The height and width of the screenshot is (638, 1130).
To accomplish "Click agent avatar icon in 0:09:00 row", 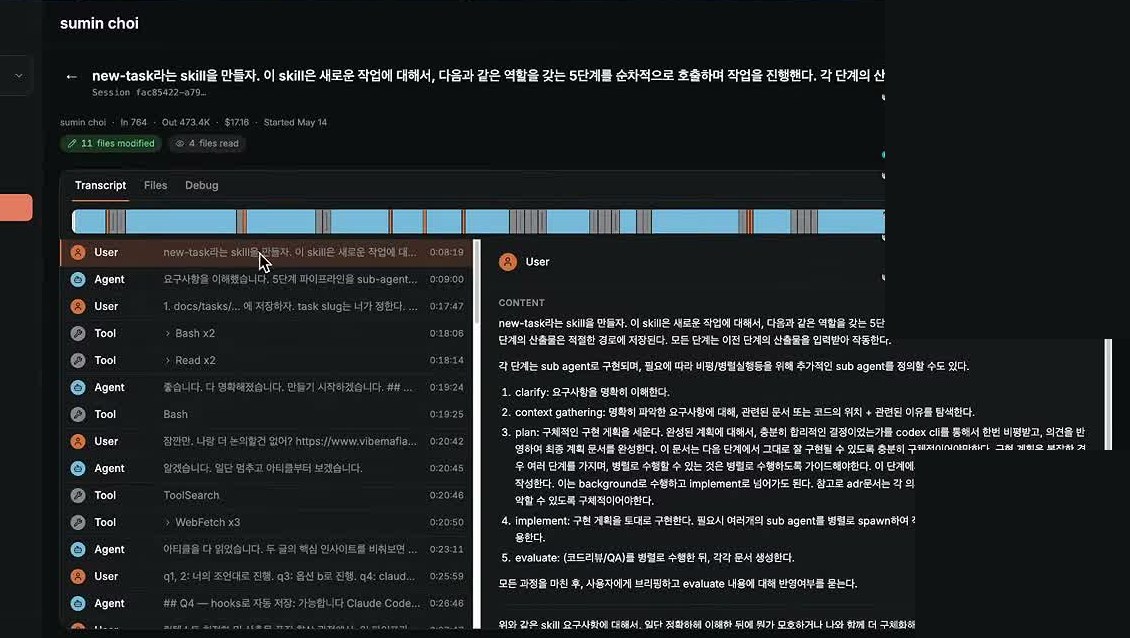I will pyautogui.click(x=78, y=279).
